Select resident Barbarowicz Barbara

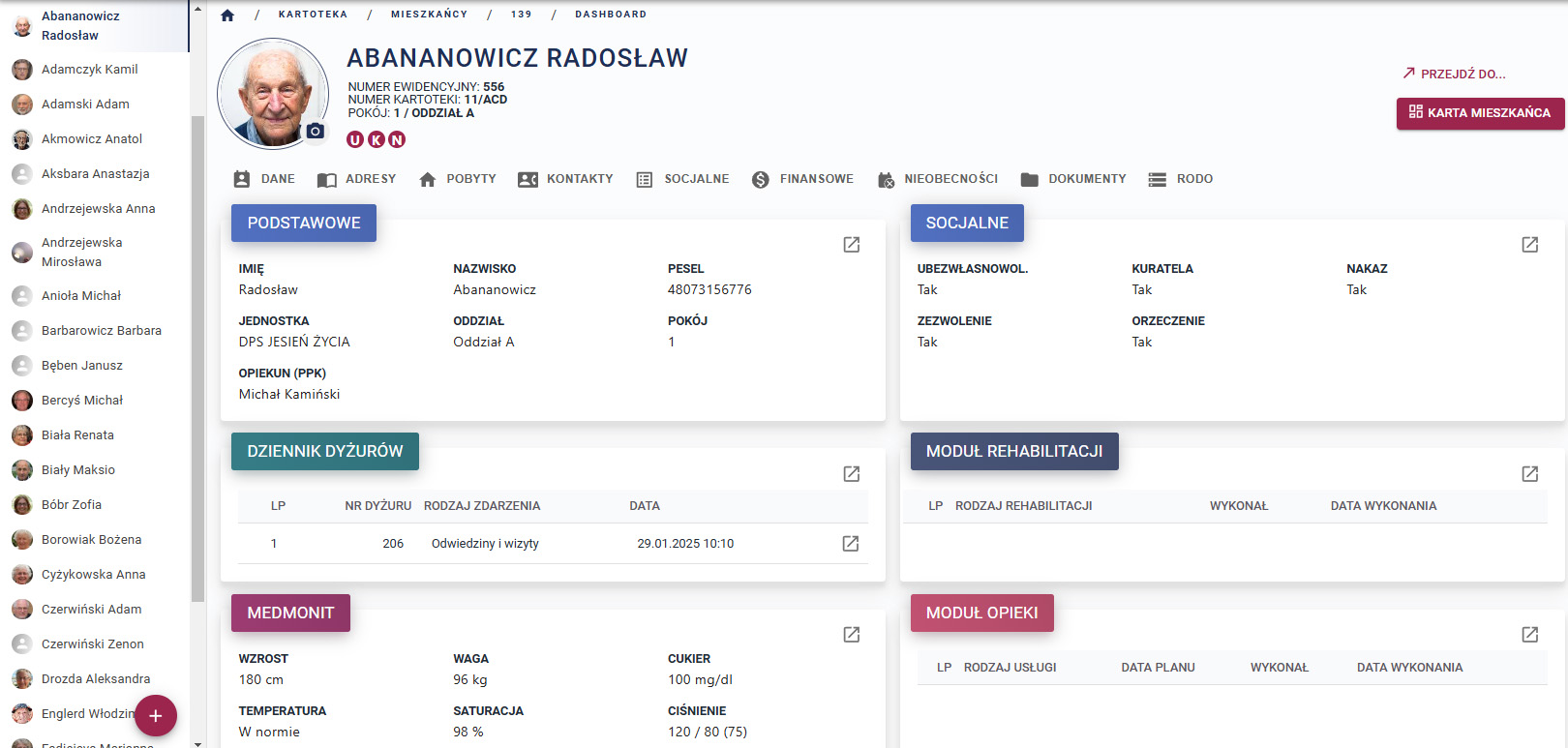pyautogui.click(x=95, y=331)
